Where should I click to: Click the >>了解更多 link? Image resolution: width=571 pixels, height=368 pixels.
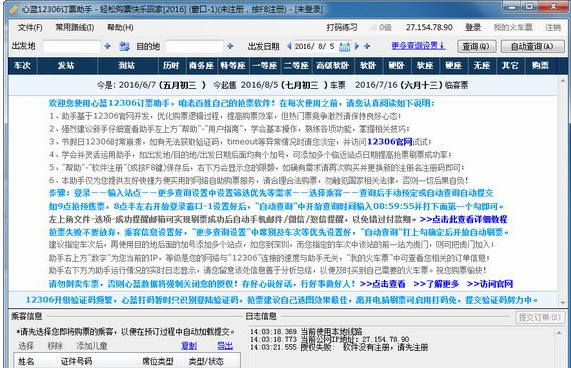(436, 284)
